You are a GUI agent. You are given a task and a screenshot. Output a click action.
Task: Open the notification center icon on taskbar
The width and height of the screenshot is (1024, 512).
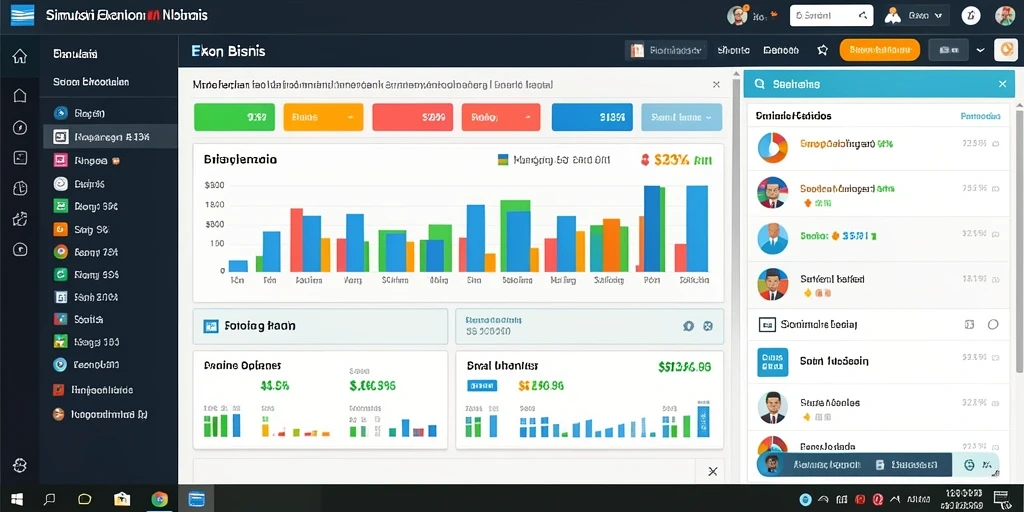coord(1000,499)
